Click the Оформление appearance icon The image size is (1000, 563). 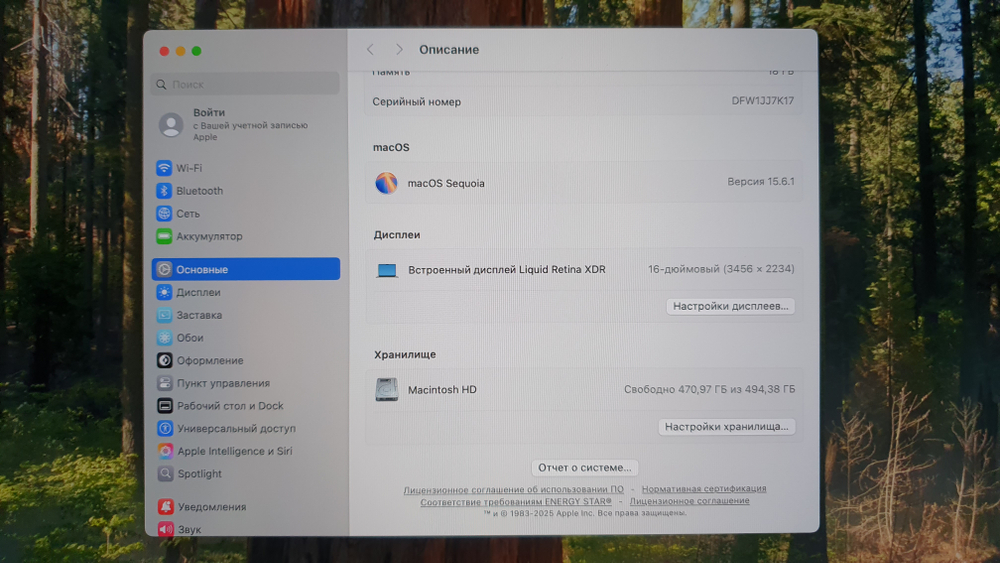pyautogui.click(x=165, y=360)
